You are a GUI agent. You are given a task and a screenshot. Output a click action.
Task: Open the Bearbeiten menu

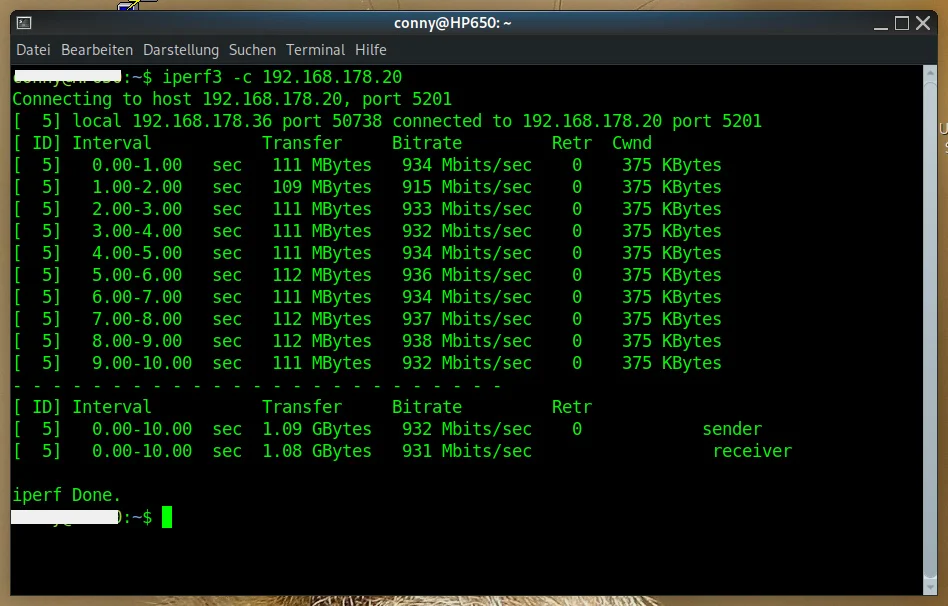click(x=97, y=50)
